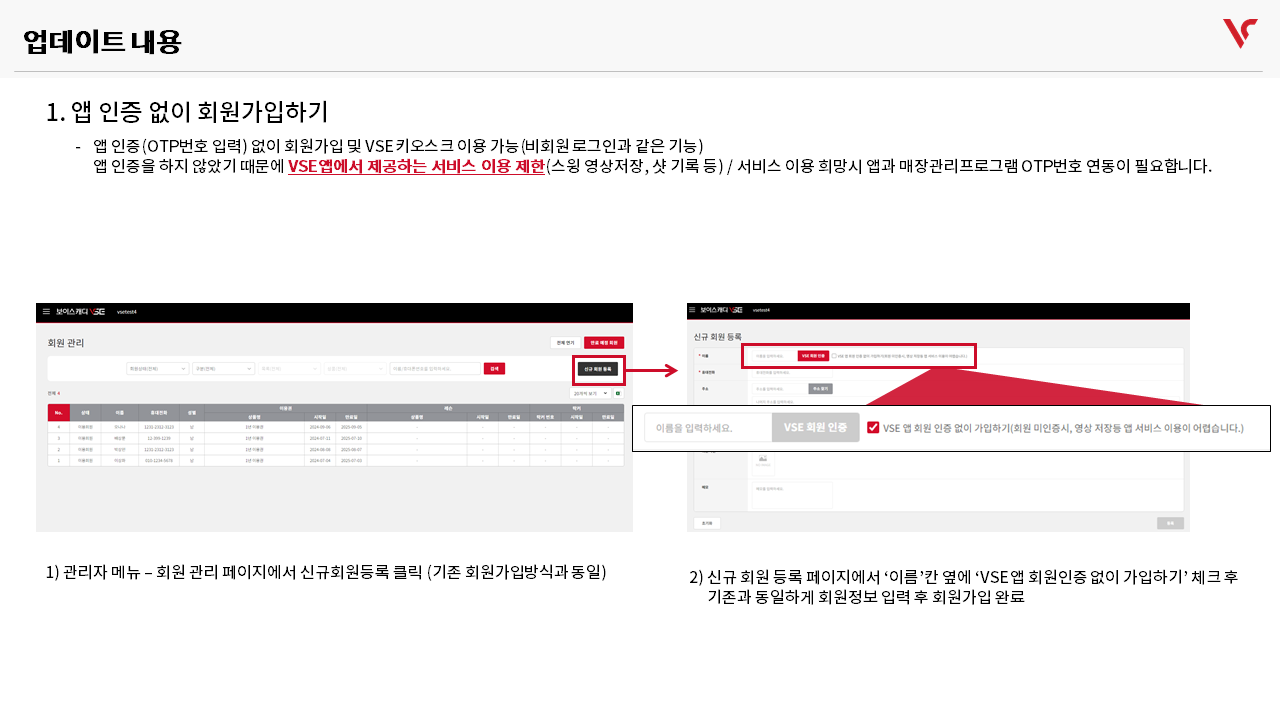Click the small name input in registration form
Viewport: 1280px width, 720px height.
[x=774, y=356]
